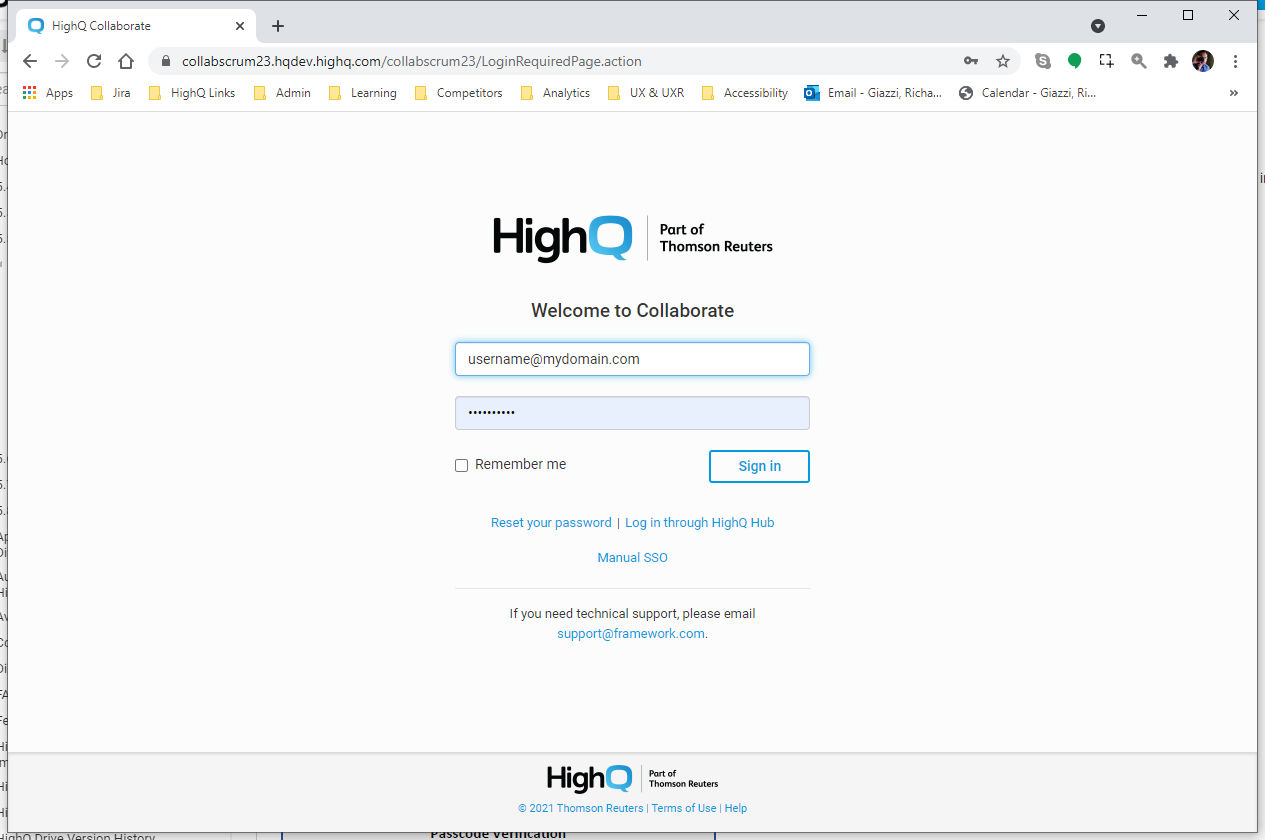Open the screen capture extension icon
This screenshot has width=1265, height=840.
[1106, 61]
